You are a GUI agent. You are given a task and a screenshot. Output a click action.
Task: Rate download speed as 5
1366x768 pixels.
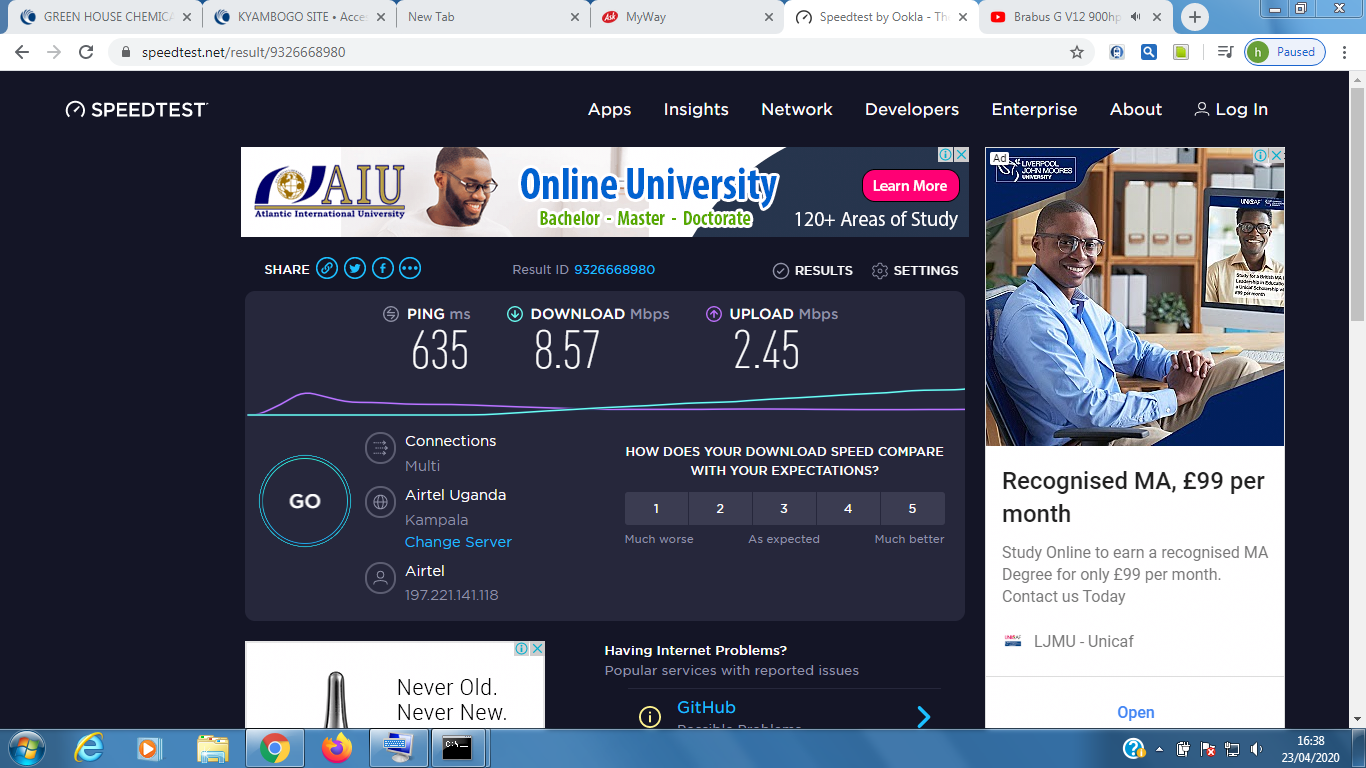point(912,509)
